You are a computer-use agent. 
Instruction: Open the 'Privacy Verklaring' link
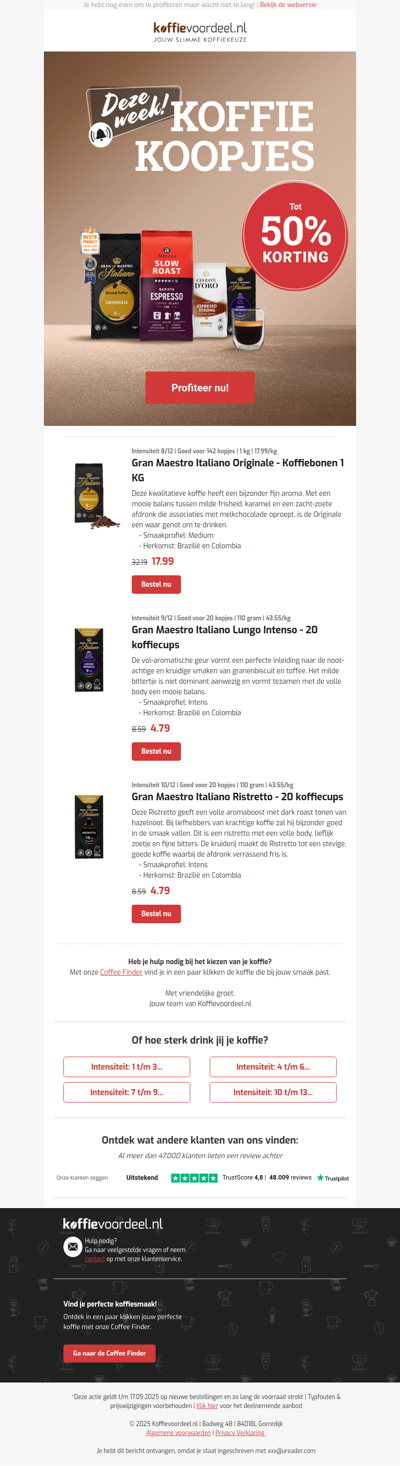point(240,1433)
